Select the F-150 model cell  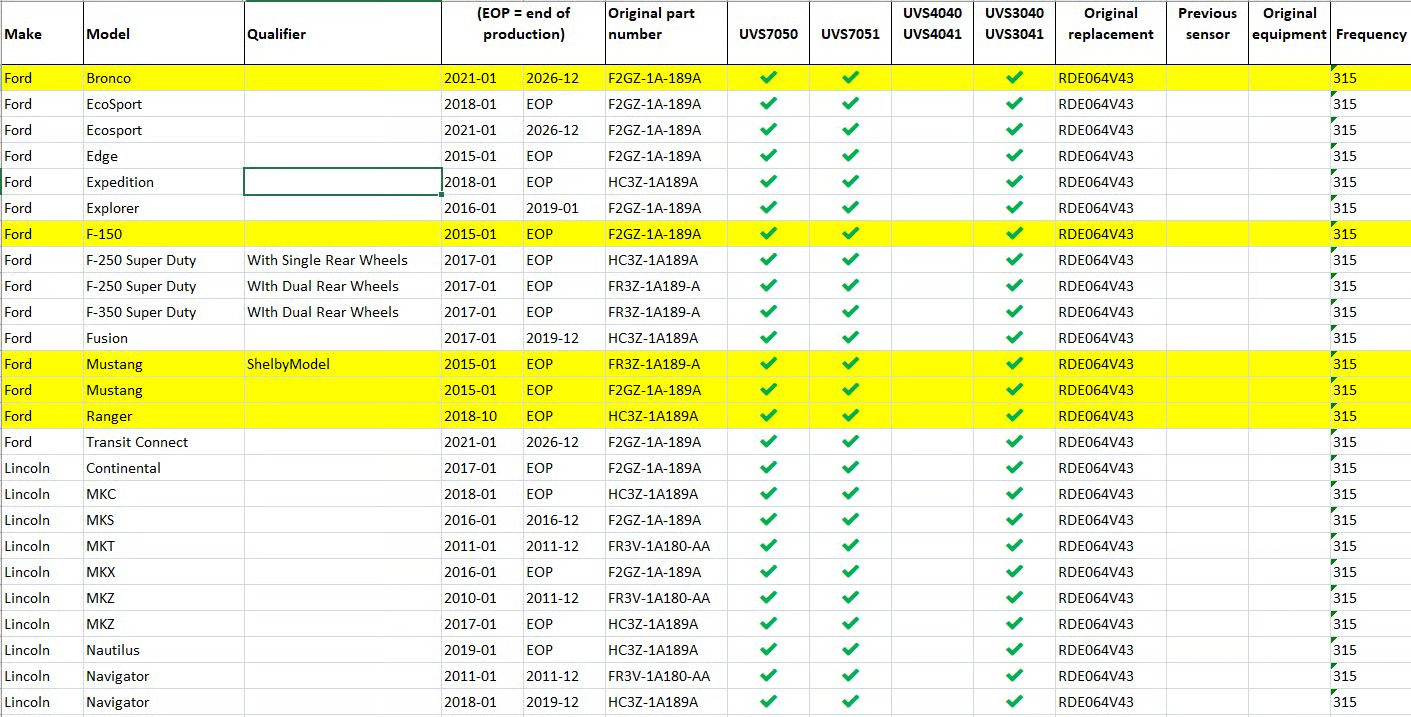[x=164, y=234]
